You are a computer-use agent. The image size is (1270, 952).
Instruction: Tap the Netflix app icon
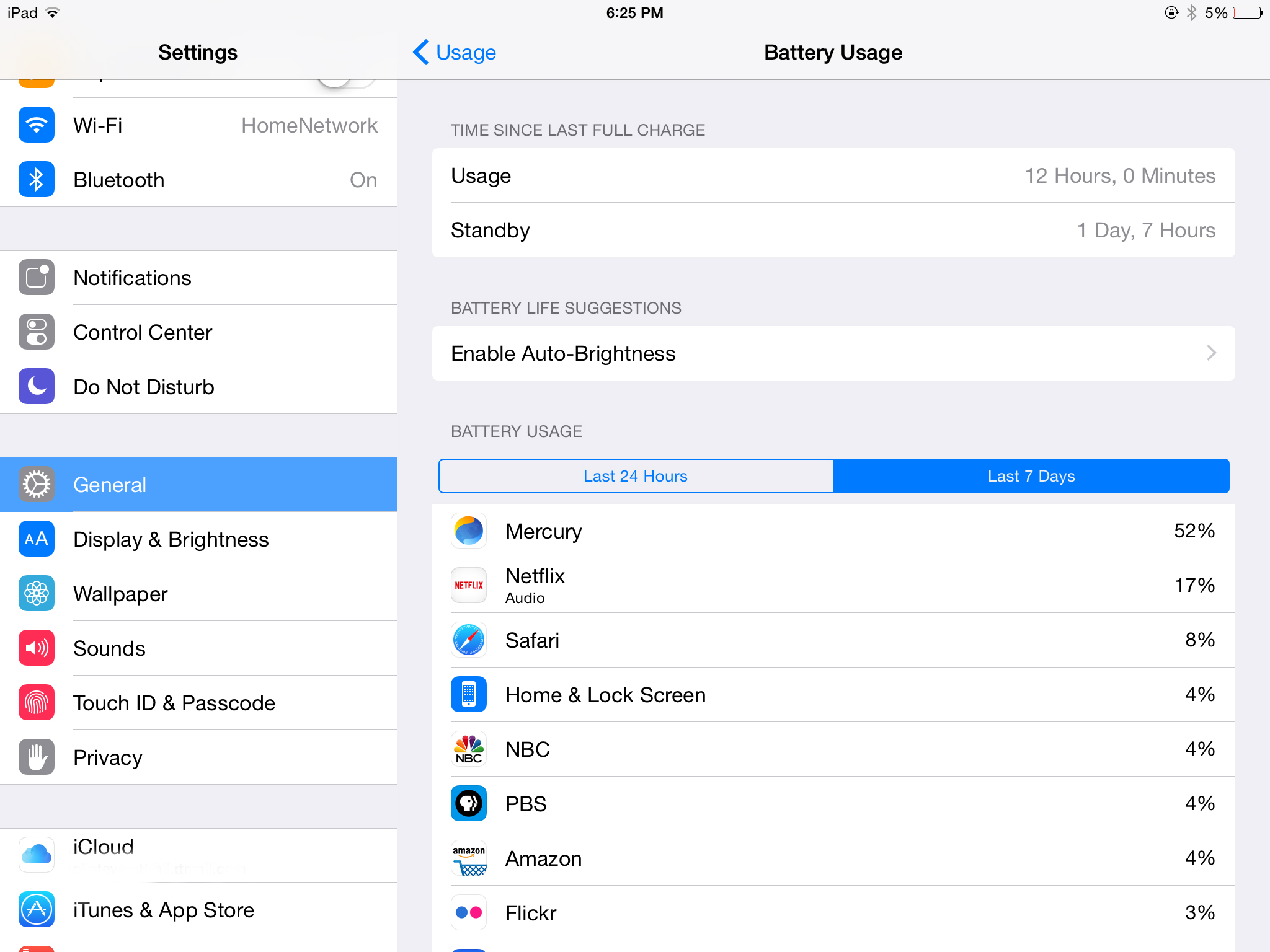[469, 586]
